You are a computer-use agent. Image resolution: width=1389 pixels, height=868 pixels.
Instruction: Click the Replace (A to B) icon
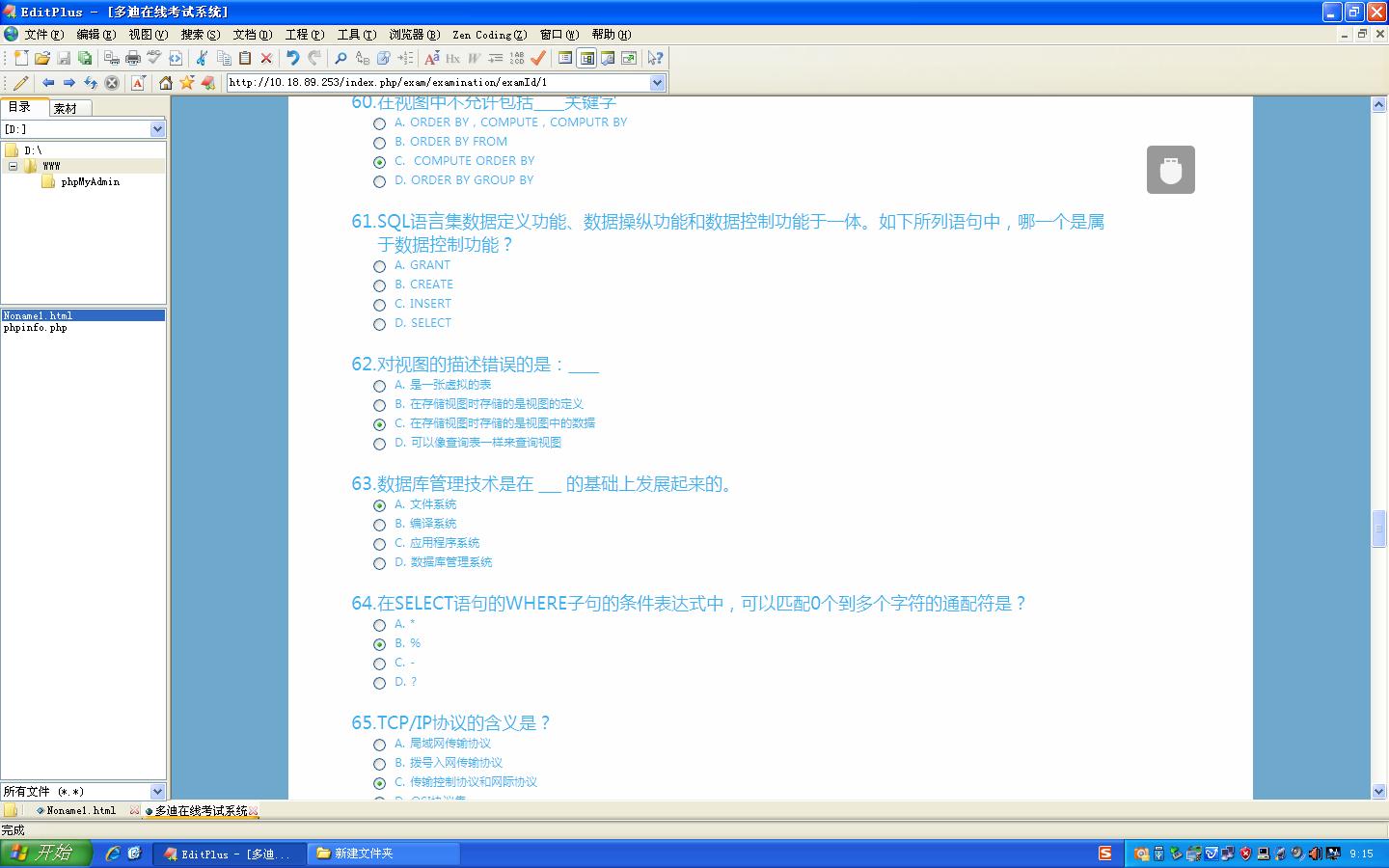click(x=362, y=58)
